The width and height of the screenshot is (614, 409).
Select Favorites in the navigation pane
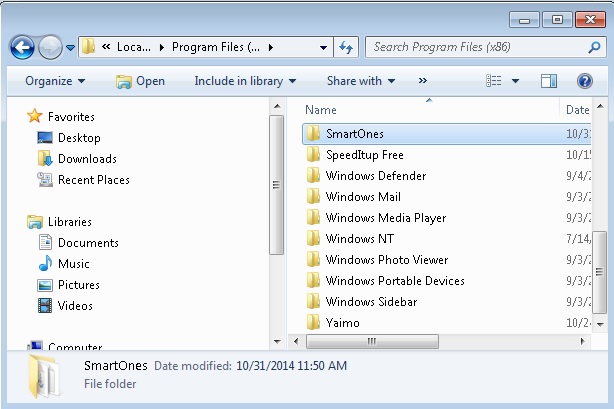tap(71, 117)
